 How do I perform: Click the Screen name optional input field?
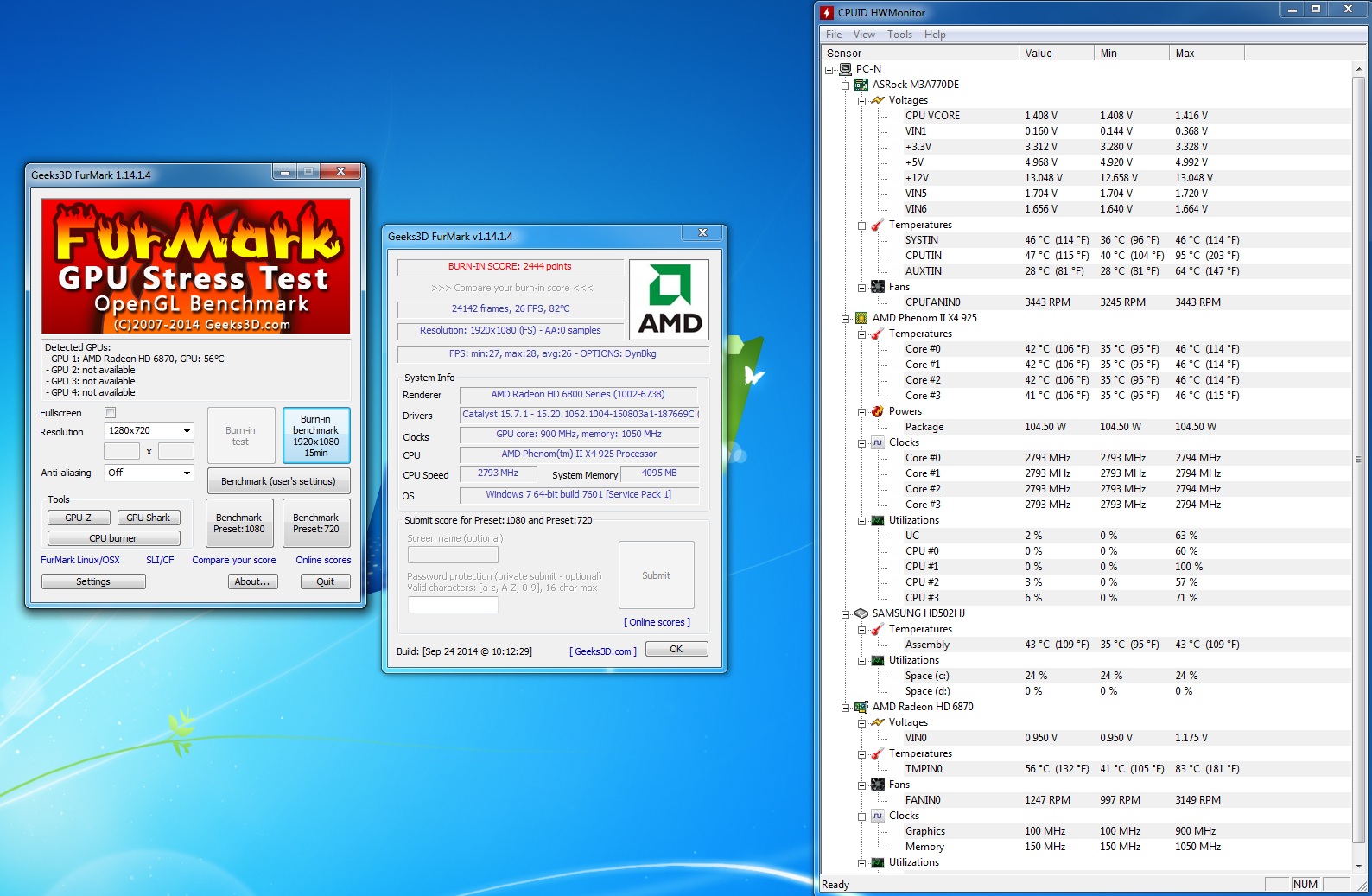[453, 555]
